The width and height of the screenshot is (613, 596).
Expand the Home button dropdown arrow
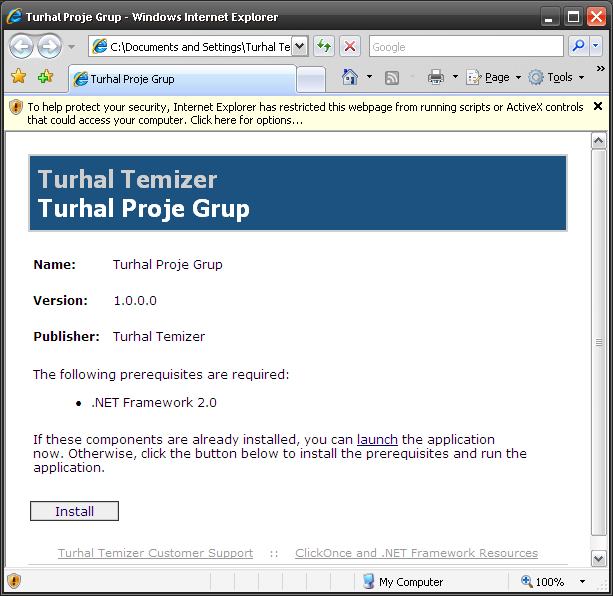point(369,77)
